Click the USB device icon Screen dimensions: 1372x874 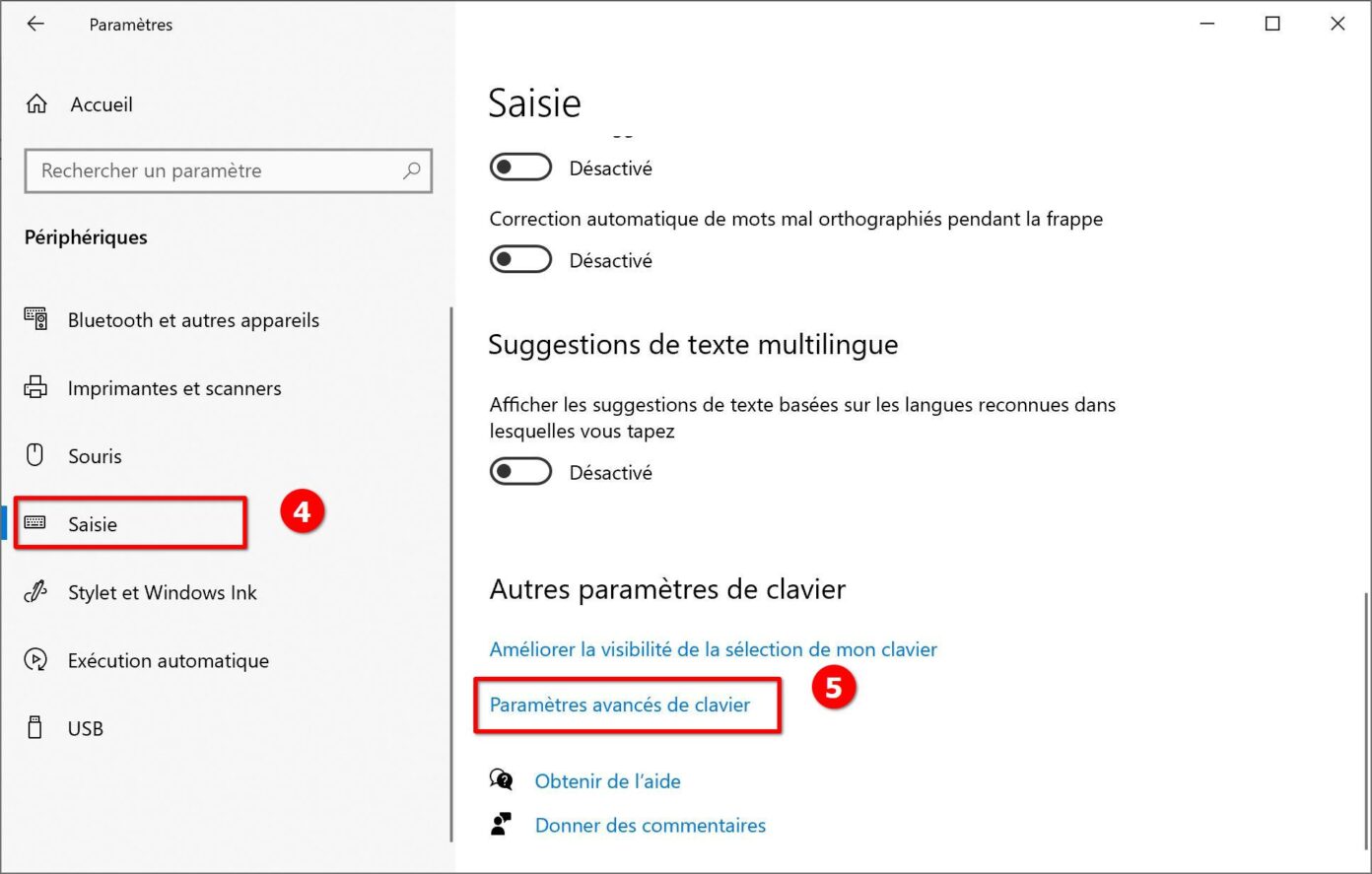(x=35, y=728)
